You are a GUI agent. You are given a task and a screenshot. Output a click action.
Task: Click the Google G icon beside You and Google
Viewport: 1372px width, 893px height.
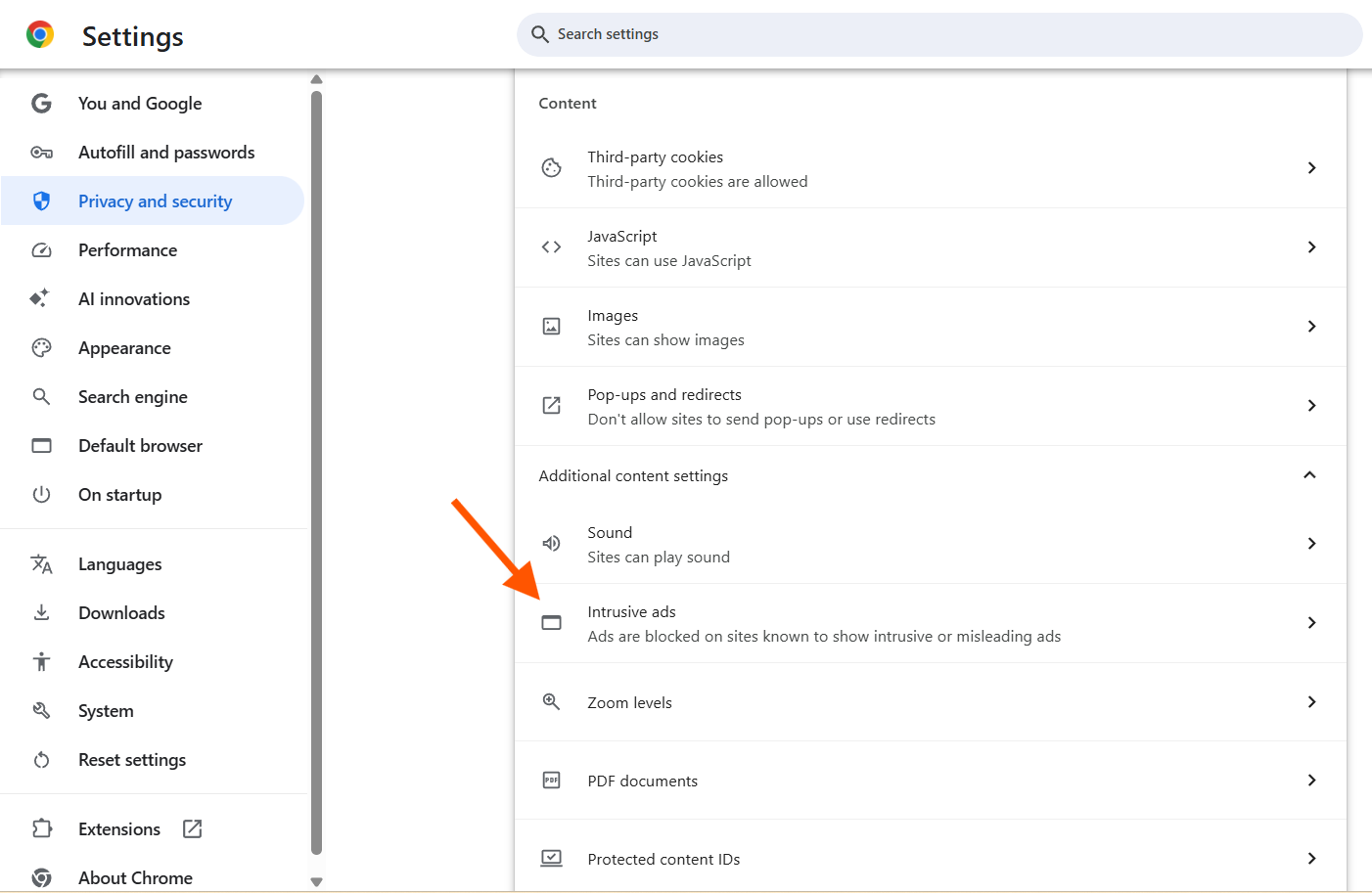[x=41, y=104]
